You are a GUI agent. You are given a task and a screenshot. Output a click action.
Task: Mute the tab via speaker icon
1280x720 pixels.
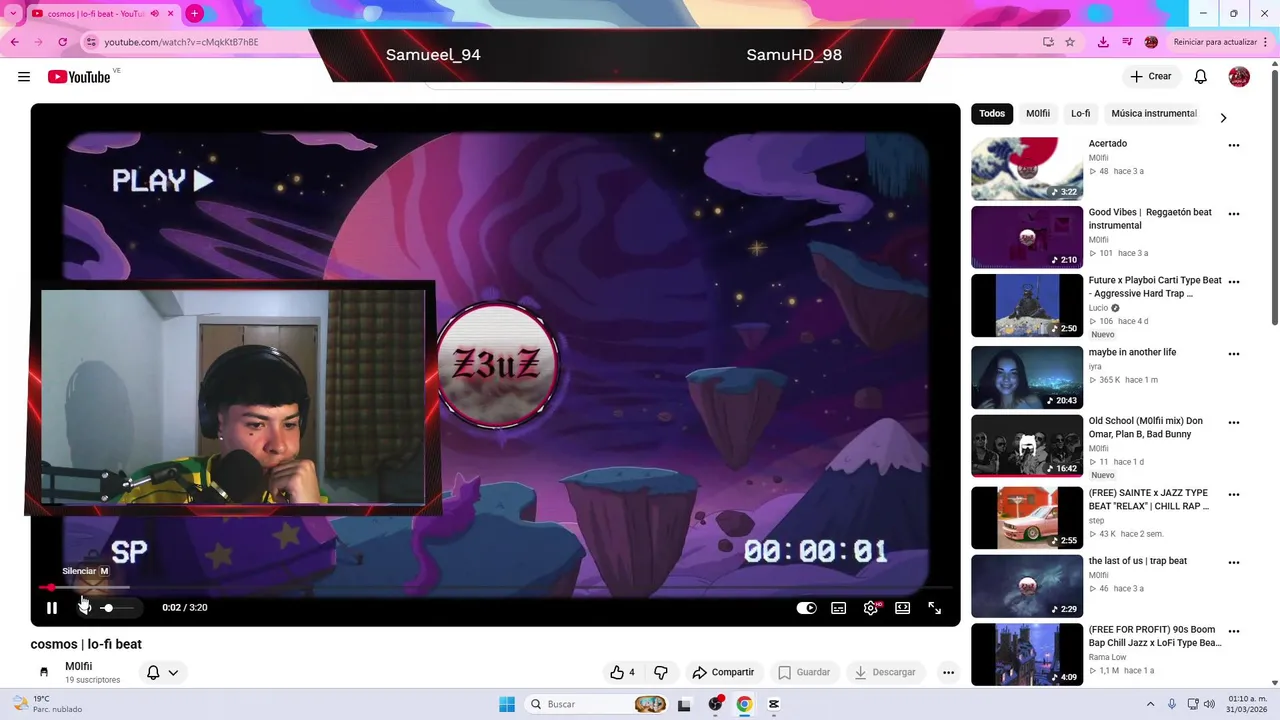154,14
